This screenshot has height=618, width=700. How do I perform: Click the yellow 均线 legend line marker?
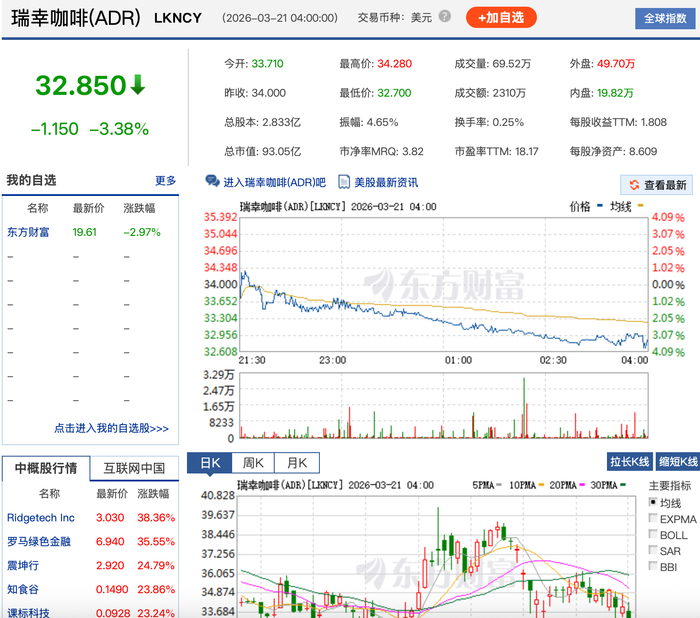click(x=641, y=207)
